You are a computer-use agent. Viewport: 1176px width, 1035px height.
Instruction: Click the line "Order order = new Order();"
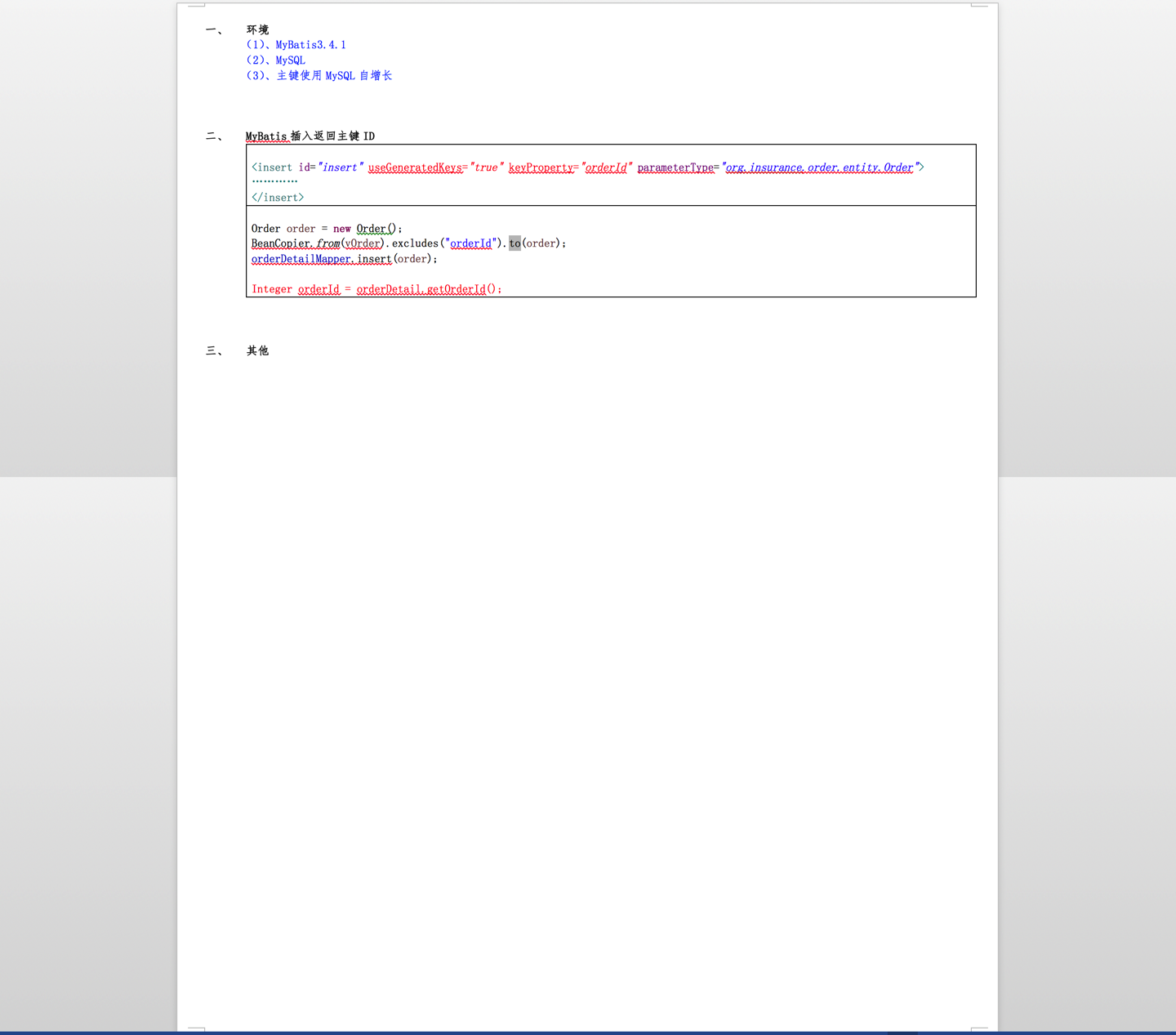[327, 229]
